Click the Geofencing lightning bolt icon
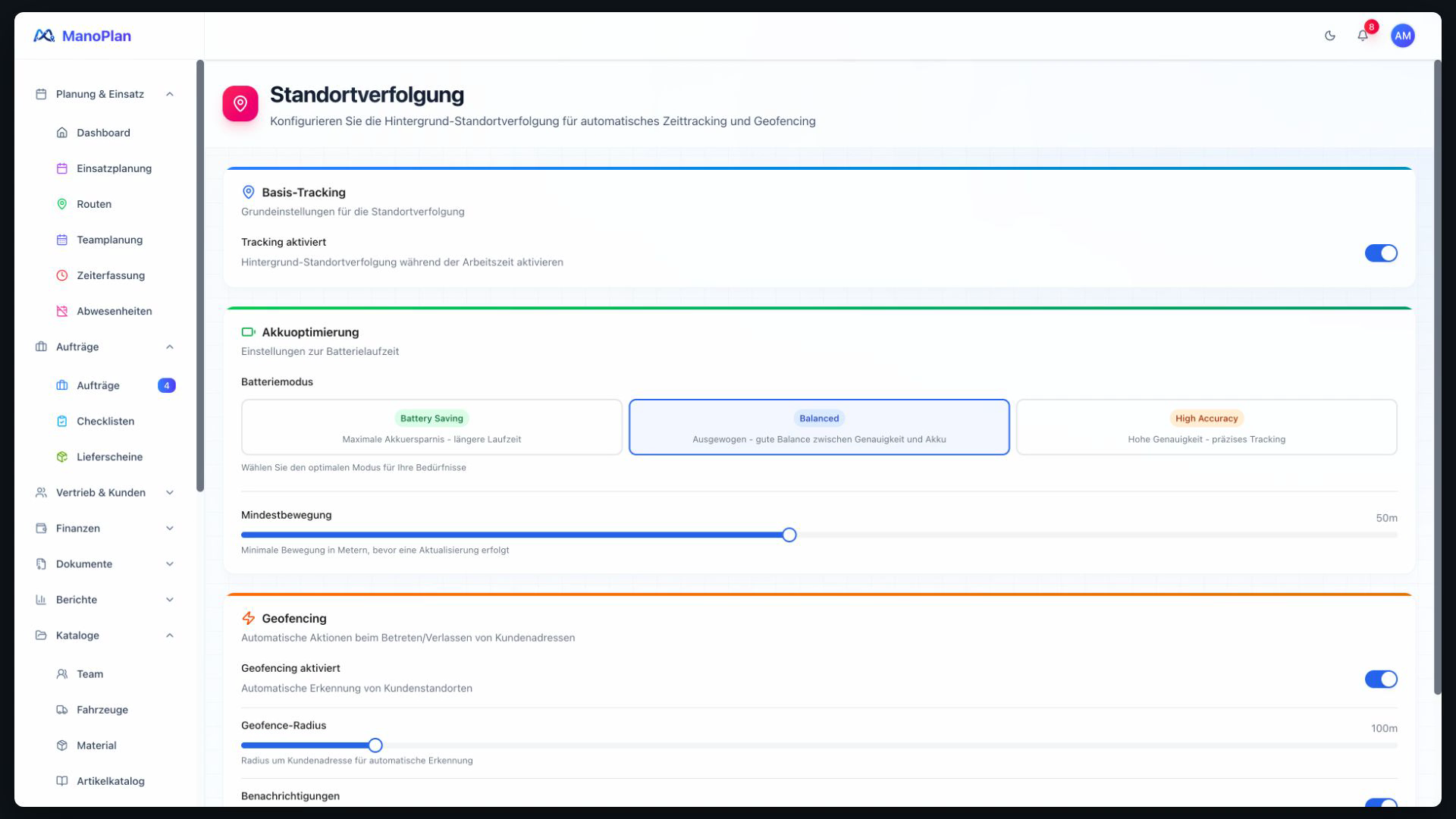Image resolution: width=1456 pixels, height=819 pixels. [248, 619]
